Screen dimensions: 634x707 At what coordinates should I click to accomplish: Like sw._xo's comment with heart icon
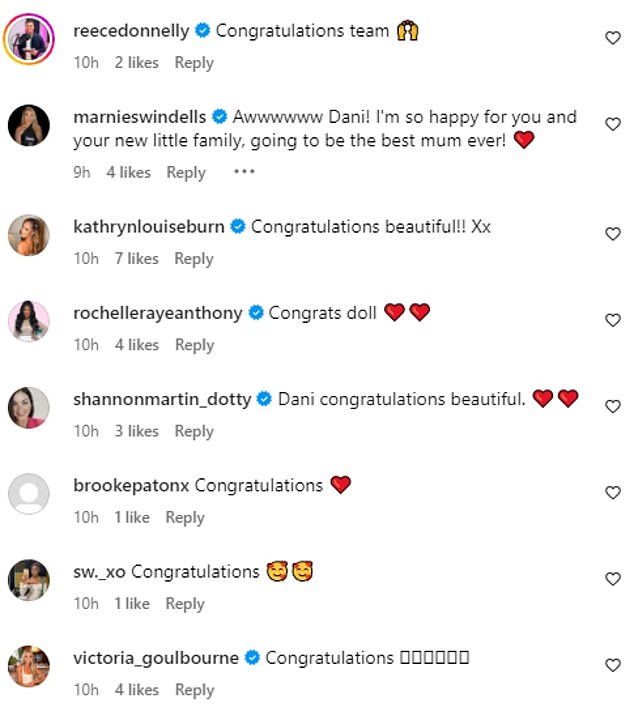click(x=613, y=578)
